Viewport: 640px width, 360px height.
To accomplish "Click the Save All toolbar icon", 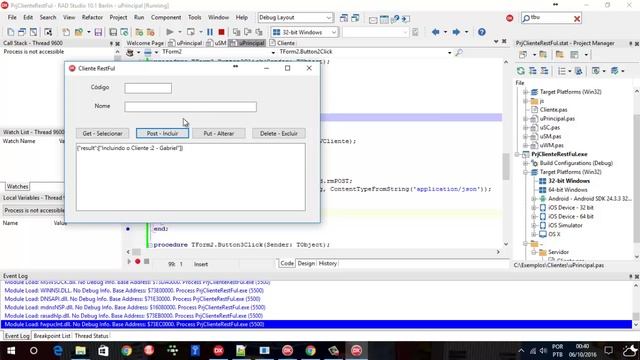I will click(113, 32).
